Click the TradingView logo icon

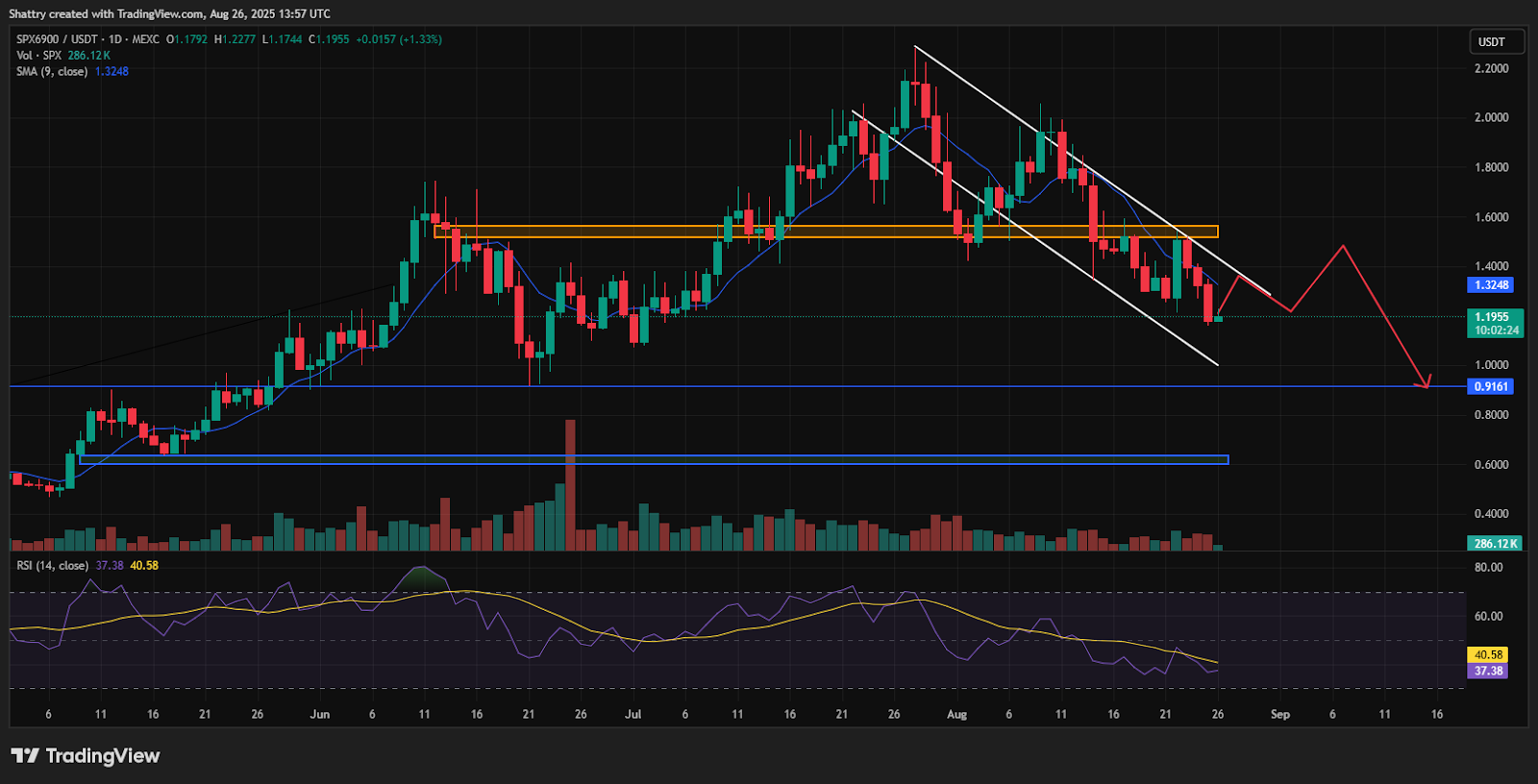tap(25, 756)
